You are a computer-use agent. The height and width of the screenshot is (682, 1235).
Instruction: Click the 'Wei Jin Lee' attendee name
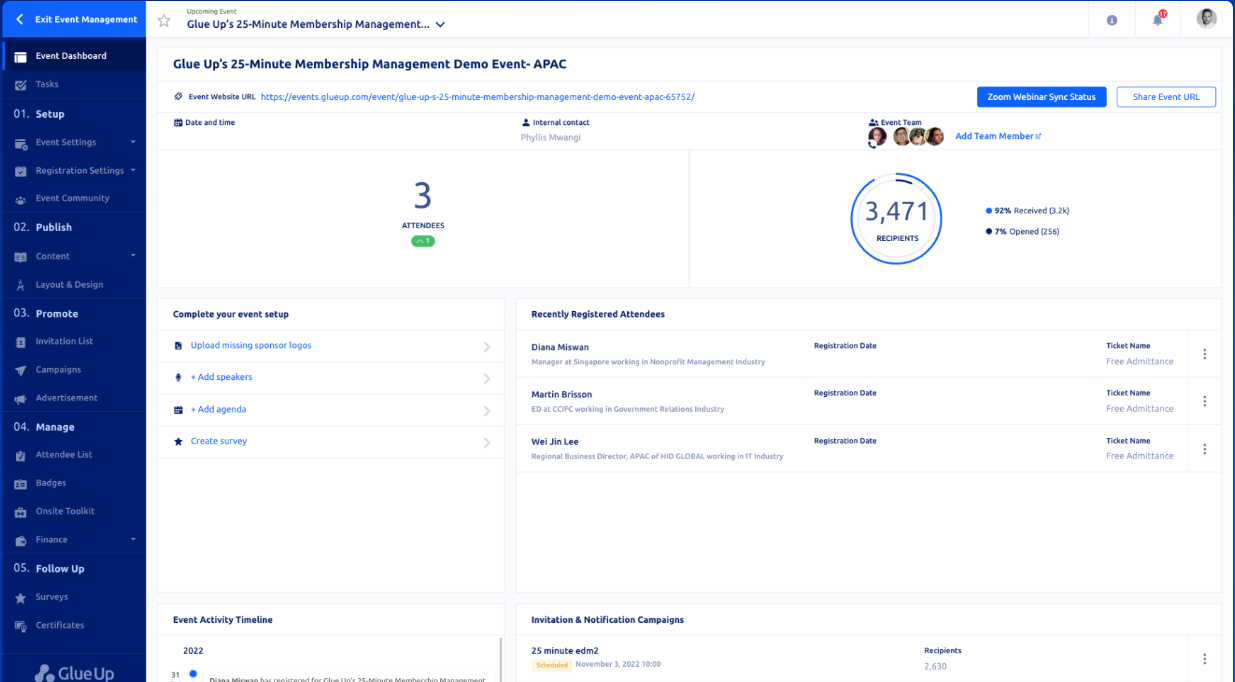point(555,441)
